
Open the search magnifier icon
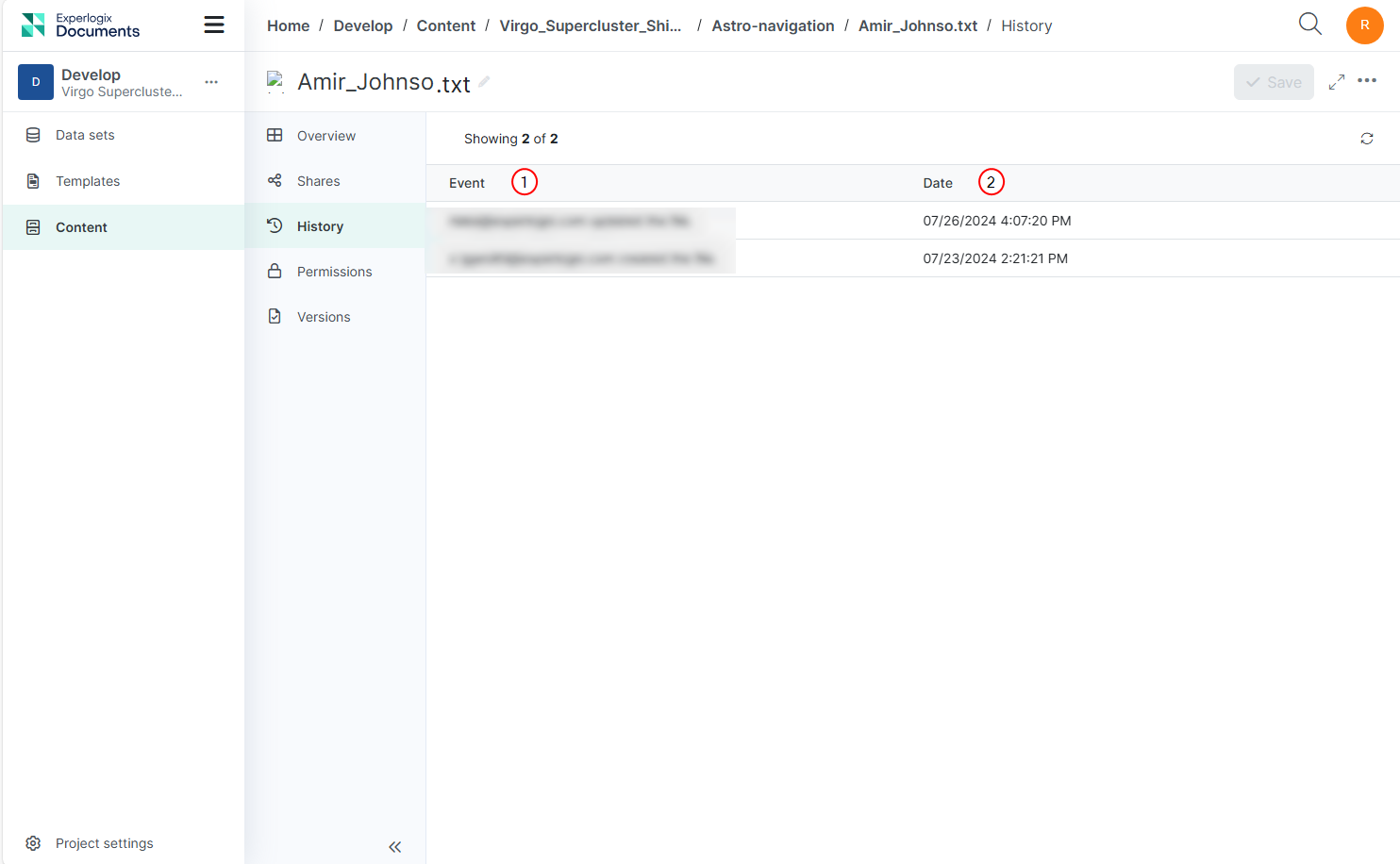point(1309,25)
